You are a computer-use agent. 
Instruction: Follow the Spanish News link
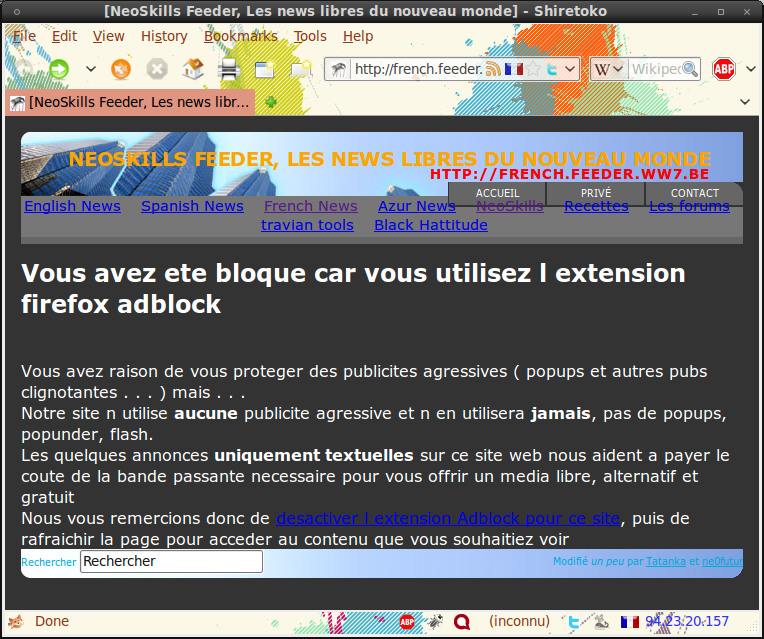(x=192, y=206)
